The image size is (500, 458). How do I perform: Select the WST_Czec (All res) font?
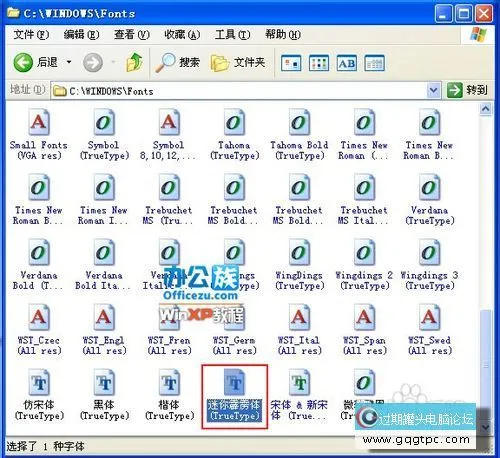[x=39, y=330]
